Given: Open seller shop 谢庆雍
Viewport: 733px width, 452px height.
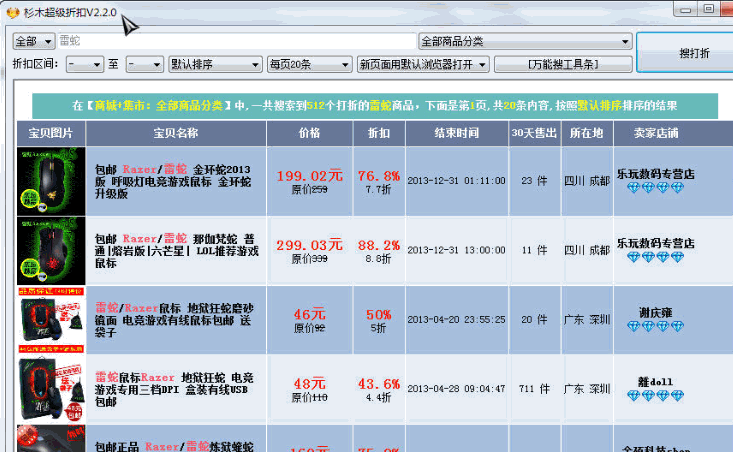Looking at the screenshot, I should [656, 313].
